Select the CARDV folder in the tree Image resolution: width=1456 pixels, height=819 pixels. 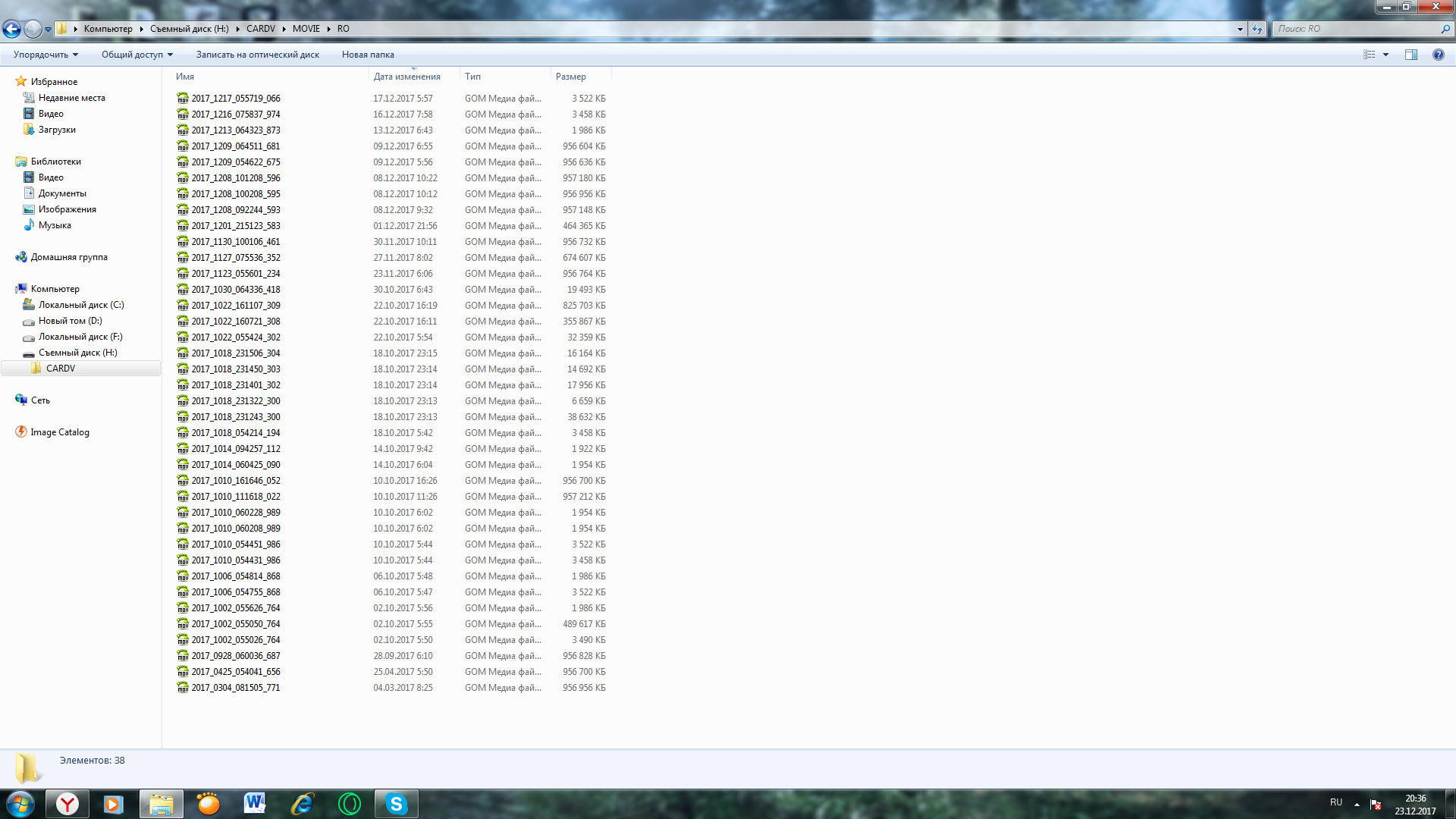tap(61, 369)
